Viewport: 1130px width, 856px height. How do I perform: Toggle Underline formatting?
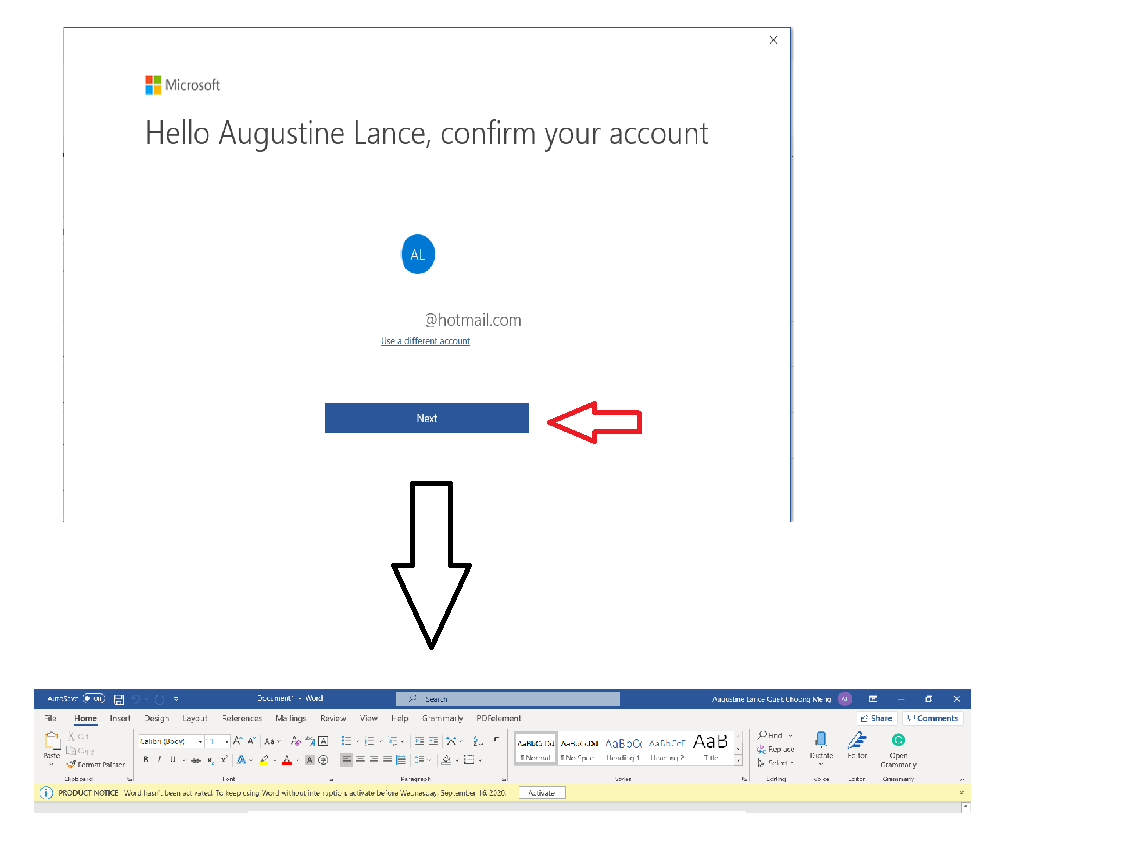point(173,759)
